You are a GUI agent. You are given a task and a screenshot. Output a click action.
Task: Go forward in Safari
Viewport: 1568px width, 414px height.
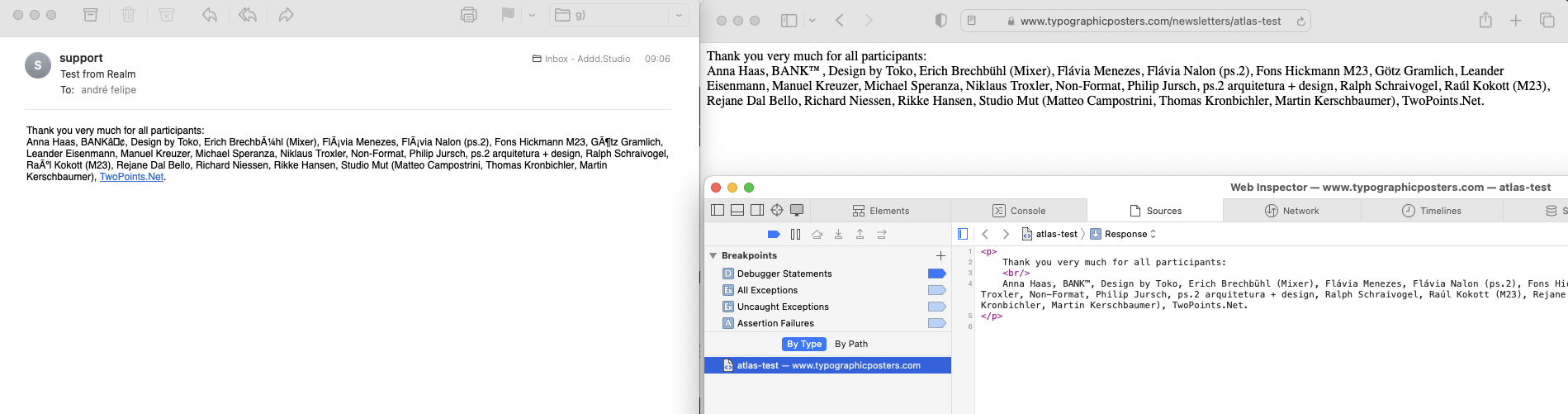point(868,21)
